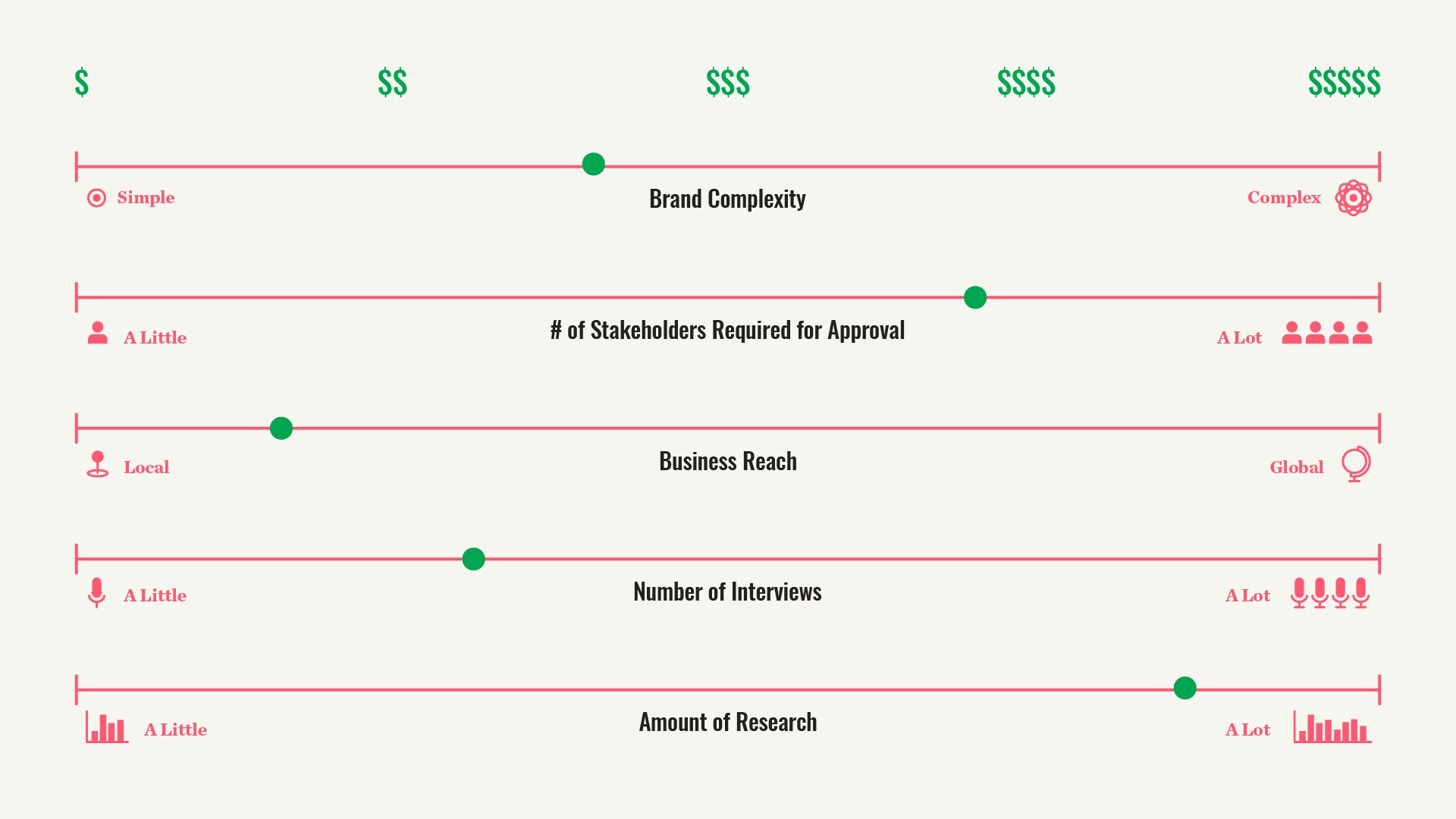
Task: Click the single microphone icon
Action: 96,593
